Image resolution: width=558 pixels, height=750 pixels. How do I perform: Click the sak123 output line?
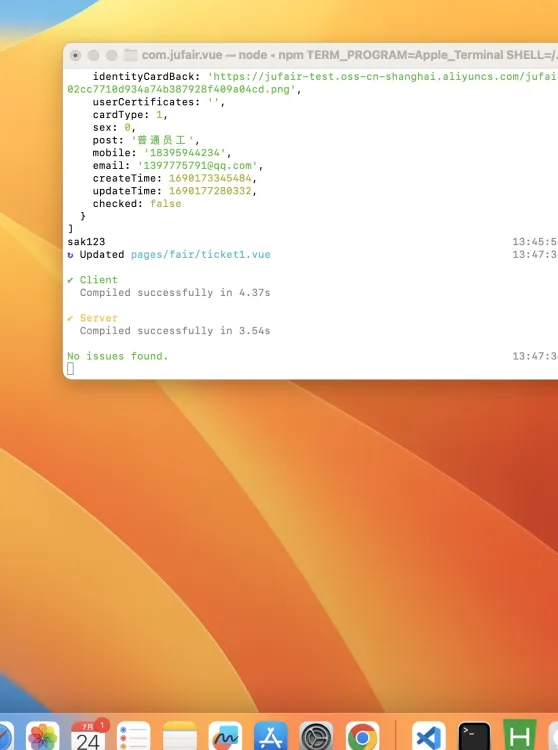point(86,242)
